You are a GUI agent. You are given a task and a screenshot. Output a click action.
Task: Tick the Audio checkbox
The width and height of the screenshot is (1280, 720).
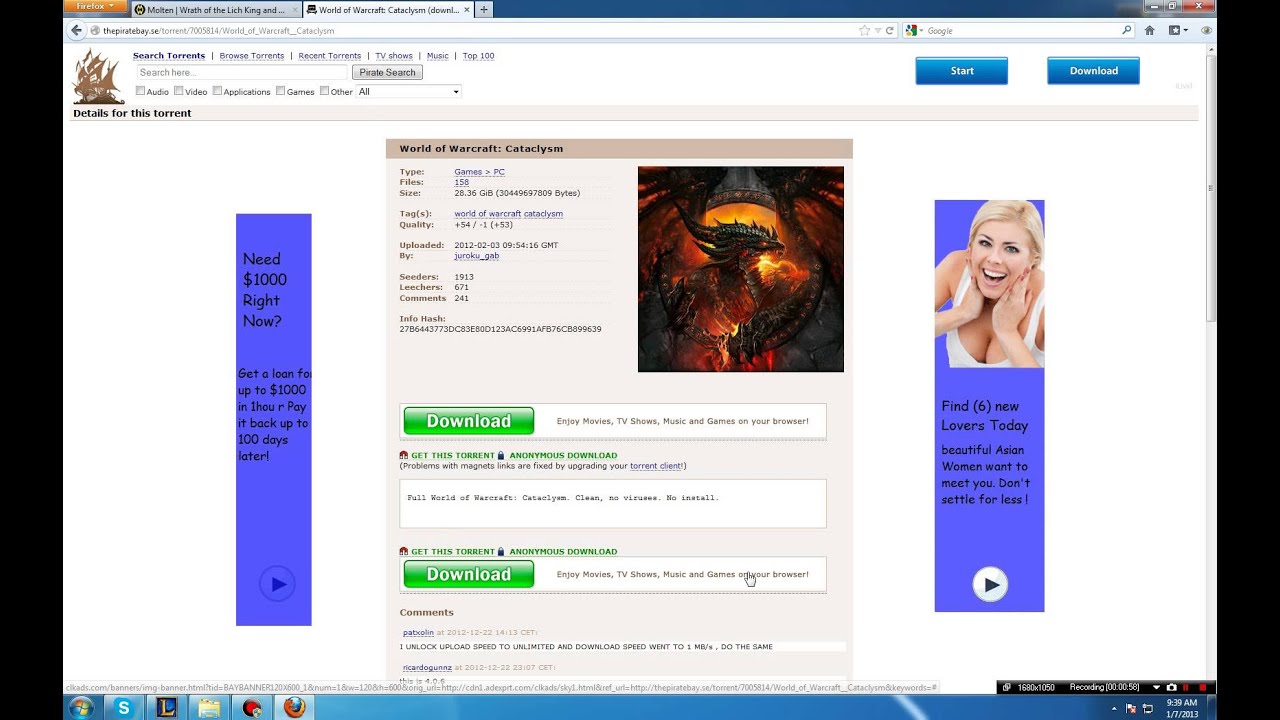pyautogui.click(x=141, y=91)
